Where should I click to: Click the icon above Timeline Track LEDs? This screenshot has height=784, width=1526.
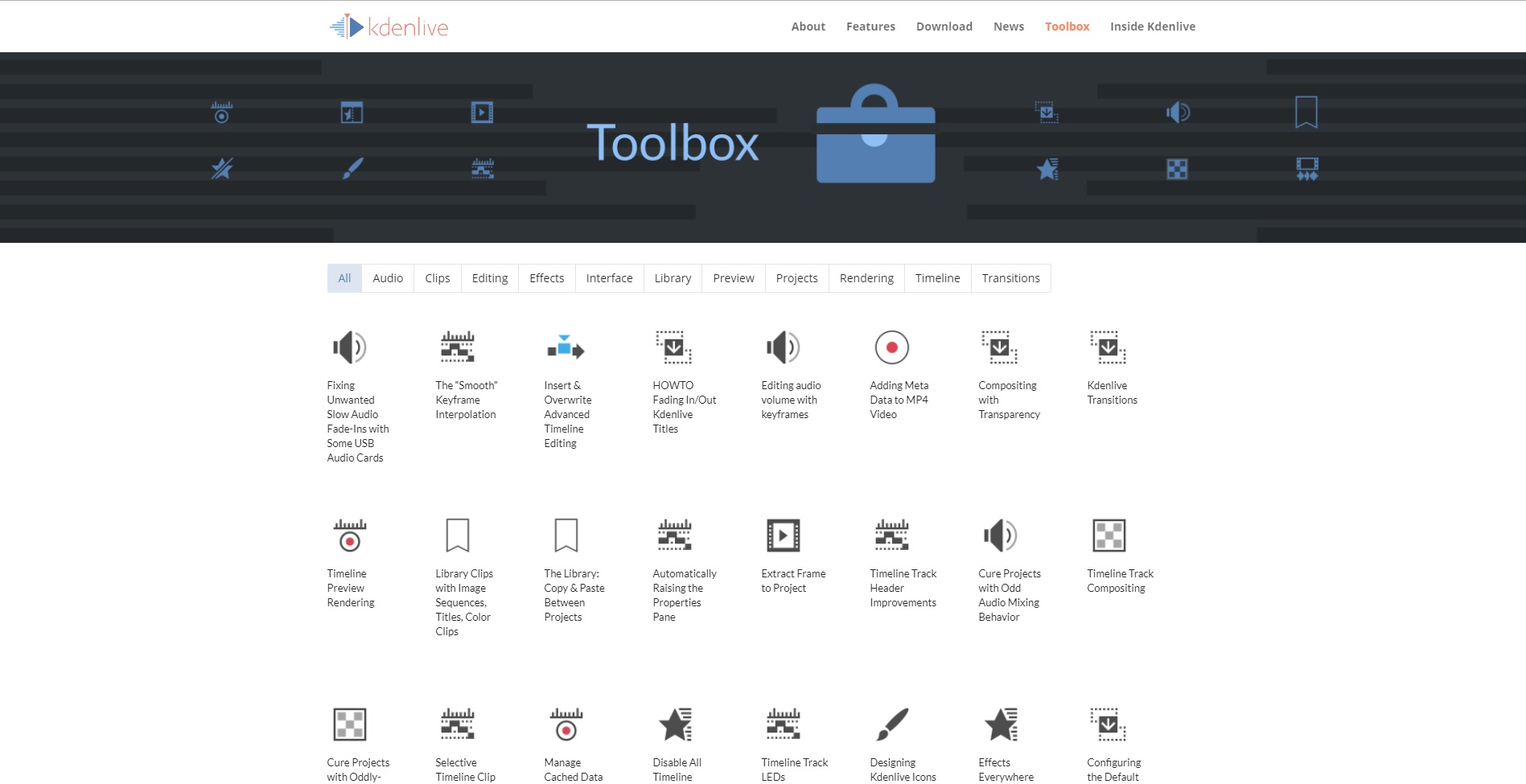point(784,724)
